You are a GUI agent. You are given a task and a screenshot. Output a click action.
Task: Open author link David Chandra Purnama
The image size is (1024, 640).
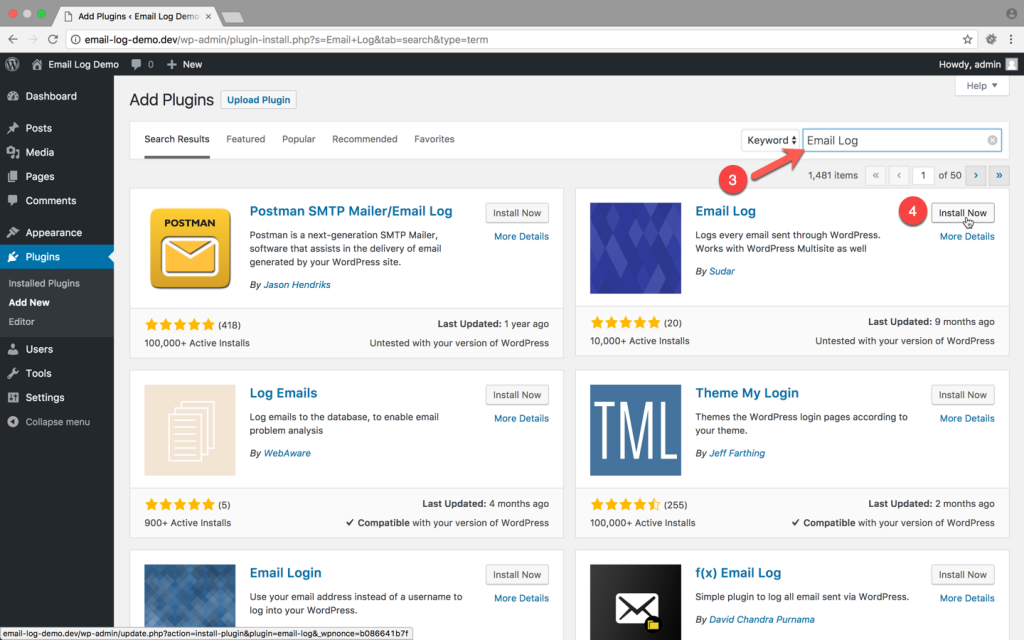(x=761, y=620)
